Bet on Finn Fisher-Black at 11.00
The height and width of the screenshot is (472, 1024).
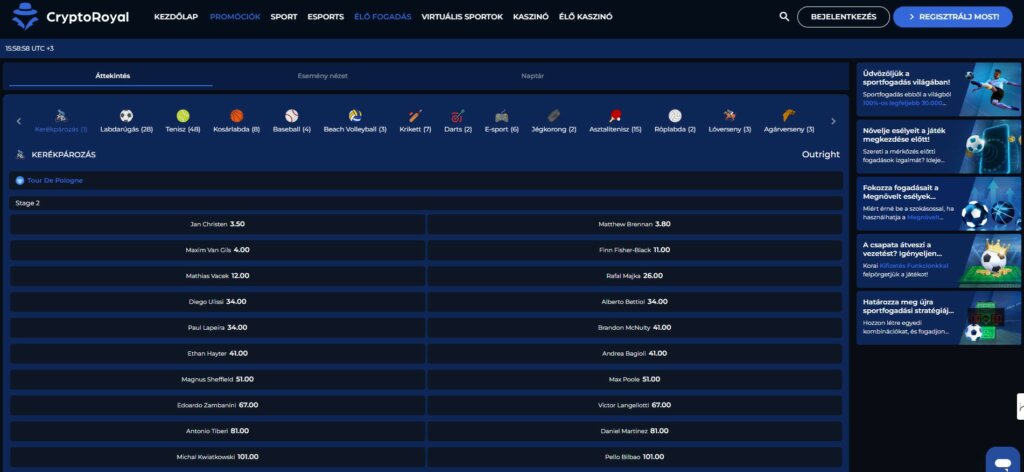tap(635, 250)
